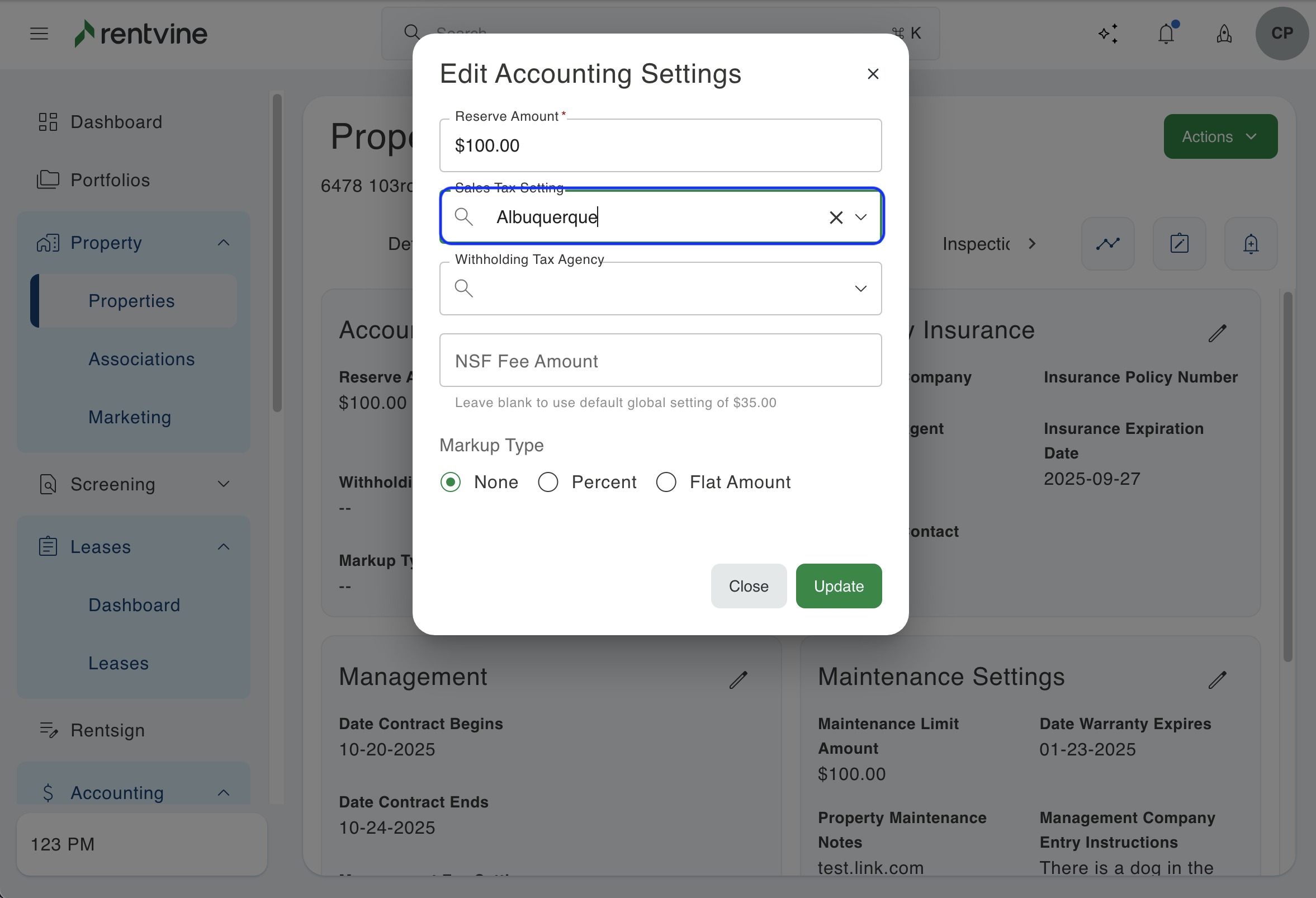Select the Percent markup type

coord(548,483)
